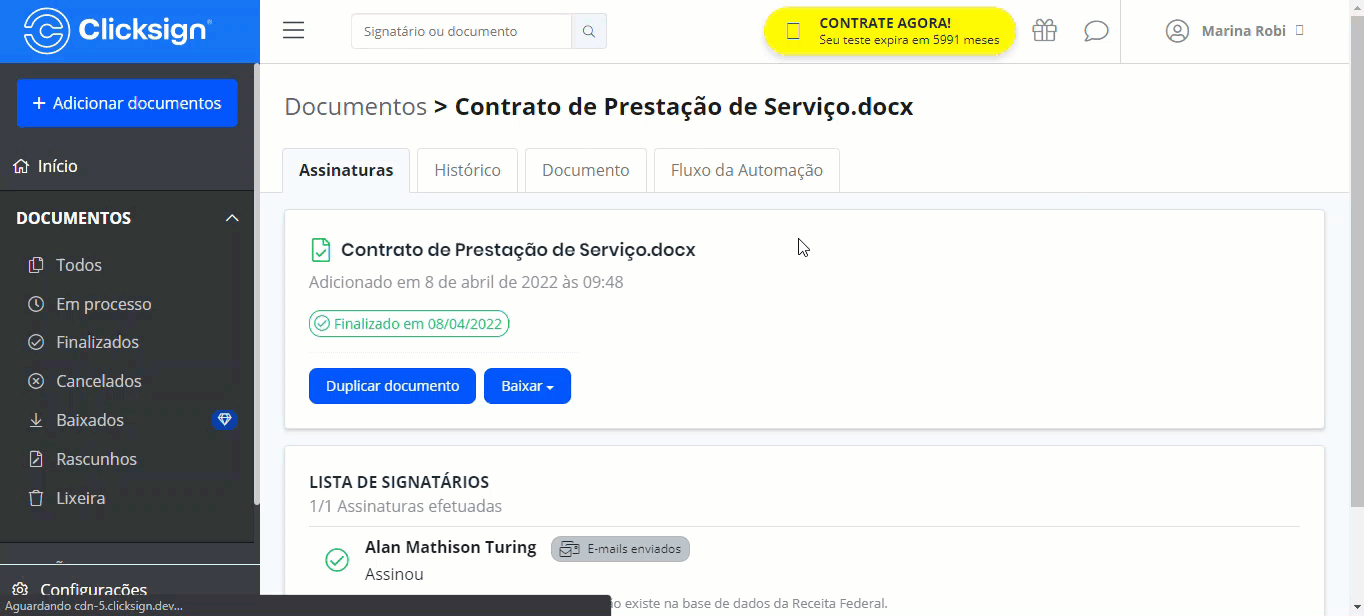Open the Em processo documents list

click(104, 304)
